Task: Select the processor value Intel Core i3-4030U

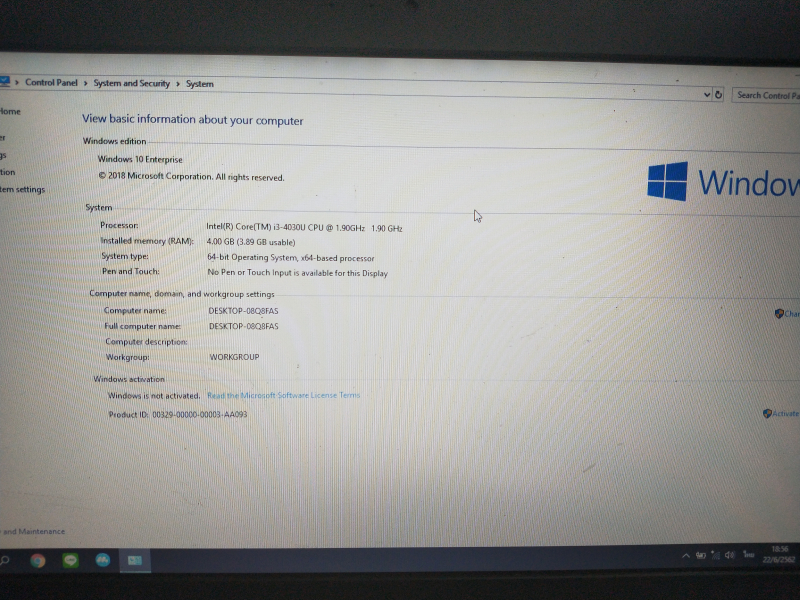Action: click(x=304, y=228)
